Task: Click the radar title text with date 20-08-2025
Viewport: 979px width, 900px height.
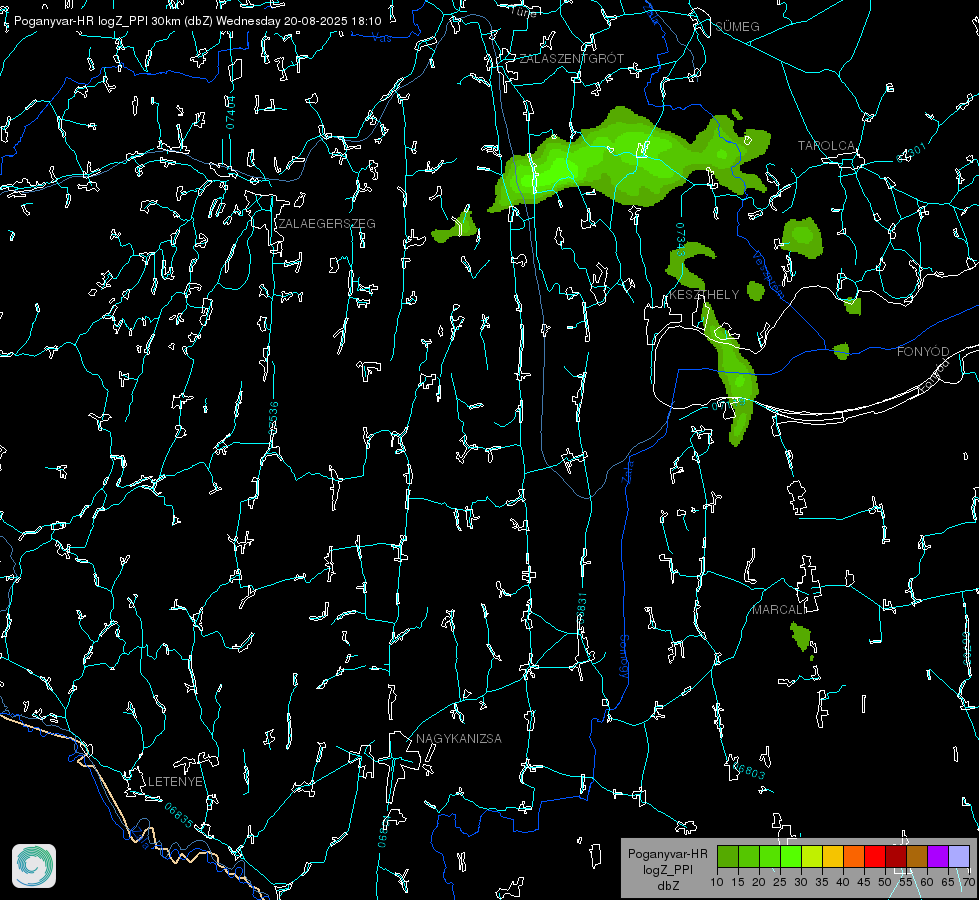Action: click(x=197, y=21)
